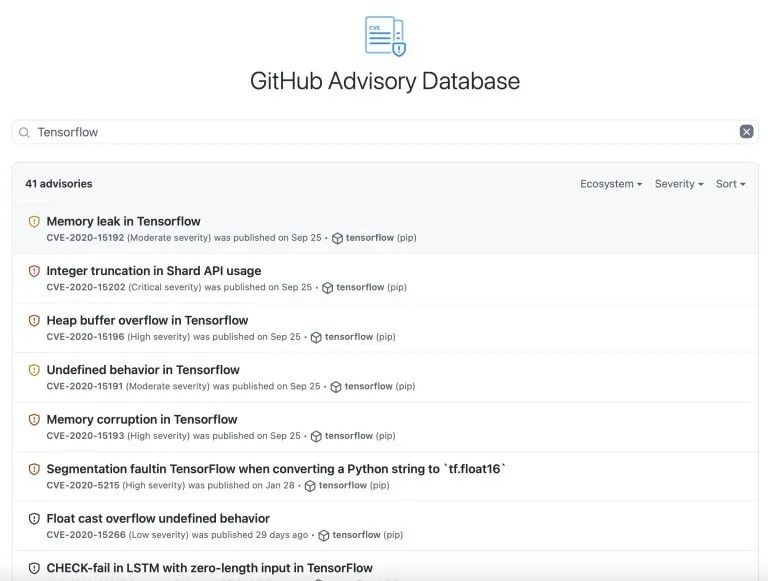Click package icon in CVE-2020-15192 row
The height and width of the screenshot is (581, 768).
337,239
